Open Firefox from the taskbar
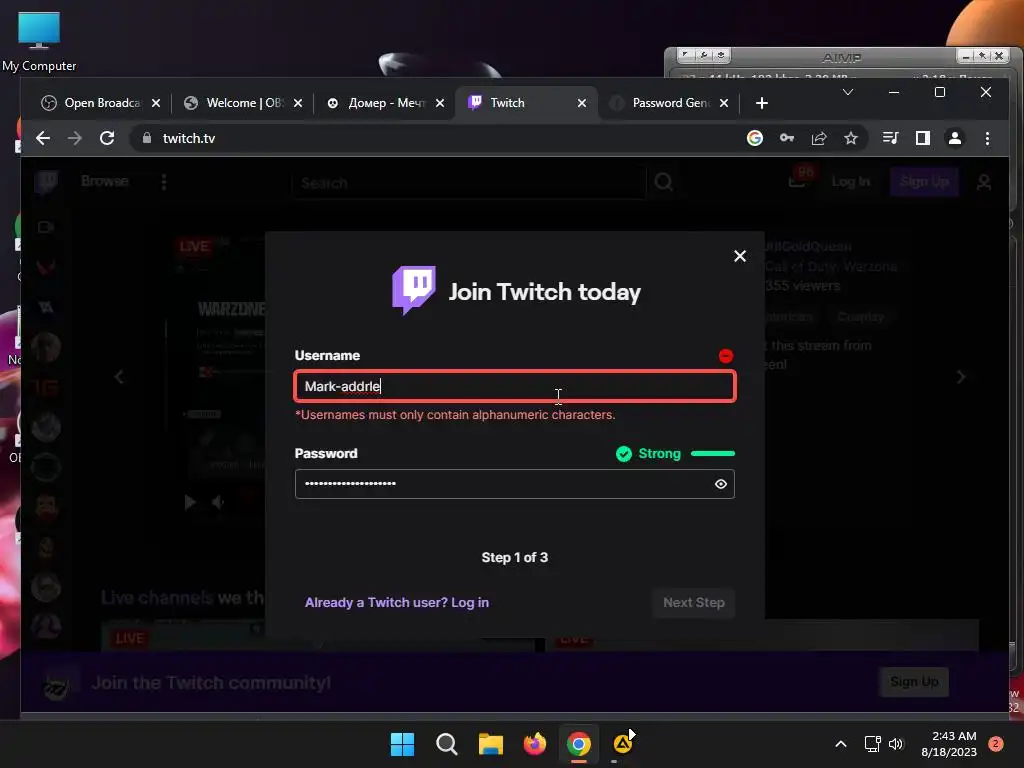This screenshot has width=1024, height=768. (x=535, y=744)
